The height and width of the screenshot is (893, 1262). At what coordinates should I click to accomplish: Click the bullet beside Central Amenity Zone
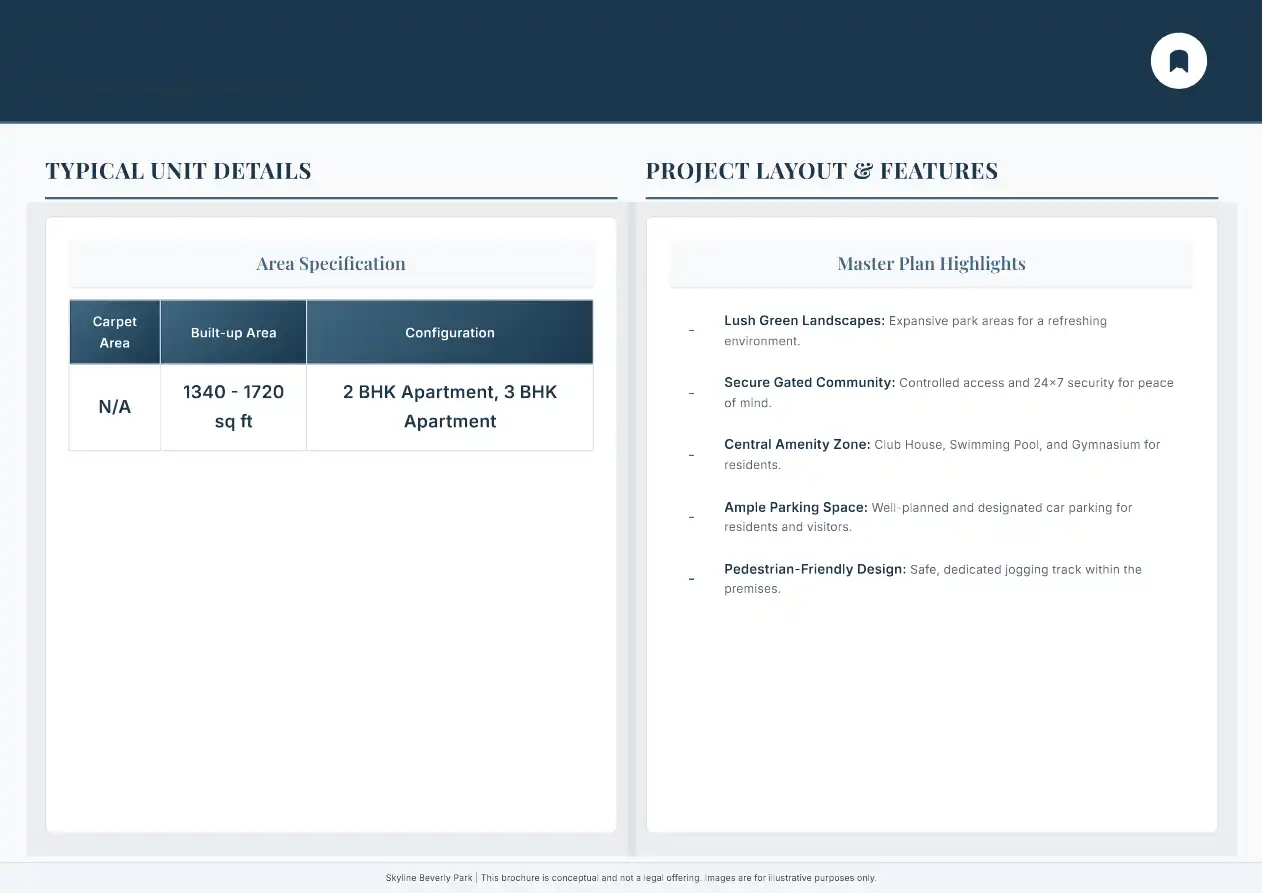[x=691, y=455]
